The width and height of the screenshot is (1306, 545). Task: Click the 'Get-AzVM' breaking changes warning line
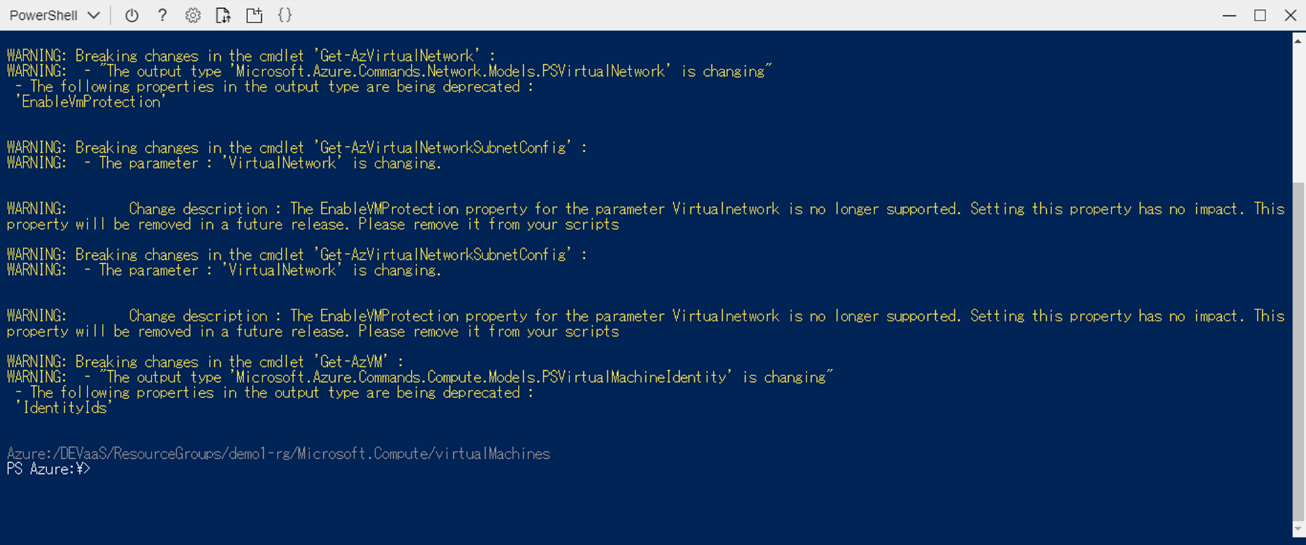pyautogui.click(x=205, y=362)
